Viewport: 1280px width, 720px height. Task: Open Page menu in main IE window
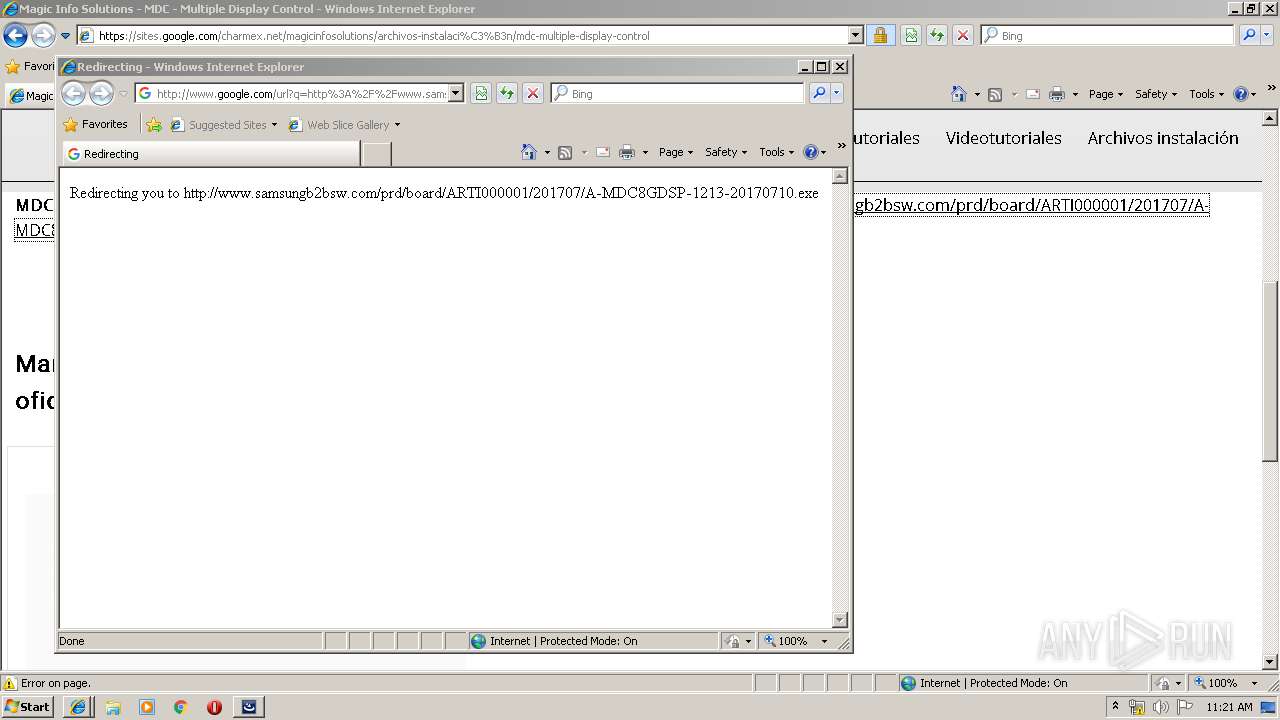1106,94
